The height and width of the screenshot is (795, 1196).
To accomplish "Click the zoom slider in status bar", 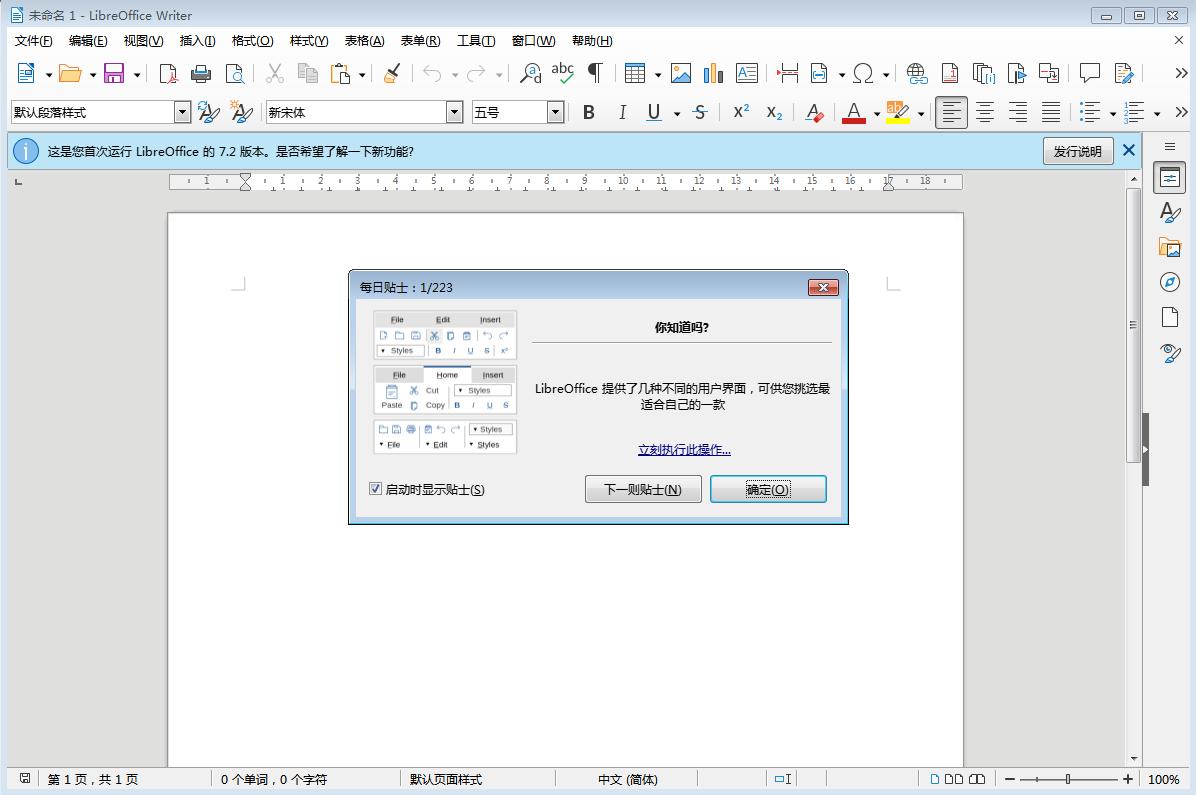I will [x=1068, y=779].
